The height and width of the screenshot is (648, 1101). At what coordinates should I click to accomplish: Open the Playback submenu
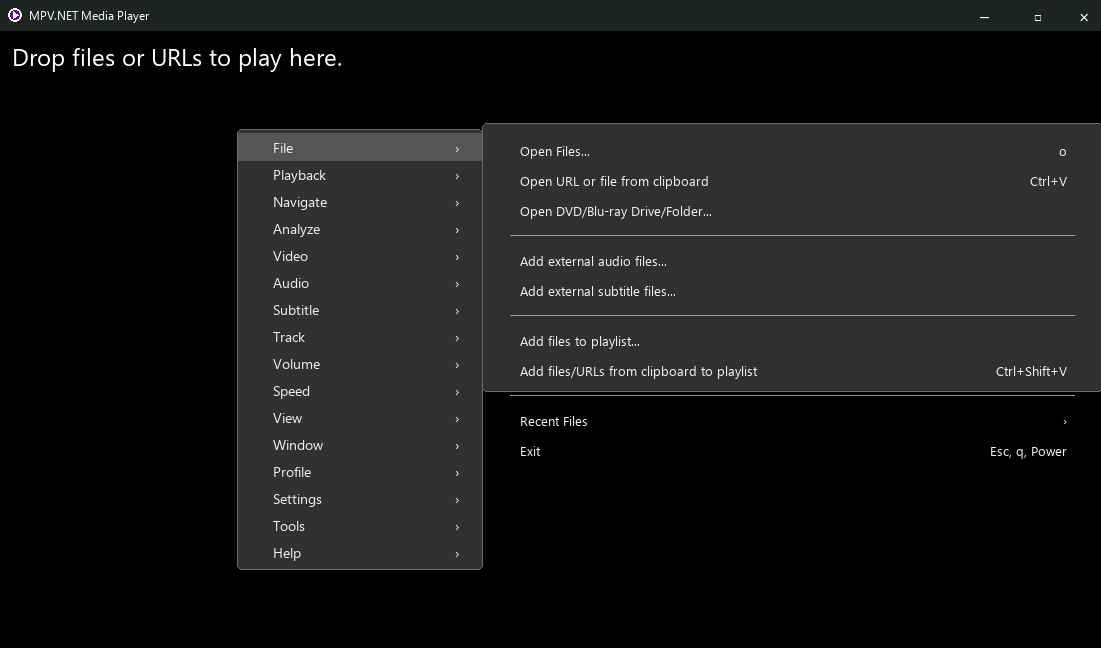pyautogui.click(x=360, y=176)
